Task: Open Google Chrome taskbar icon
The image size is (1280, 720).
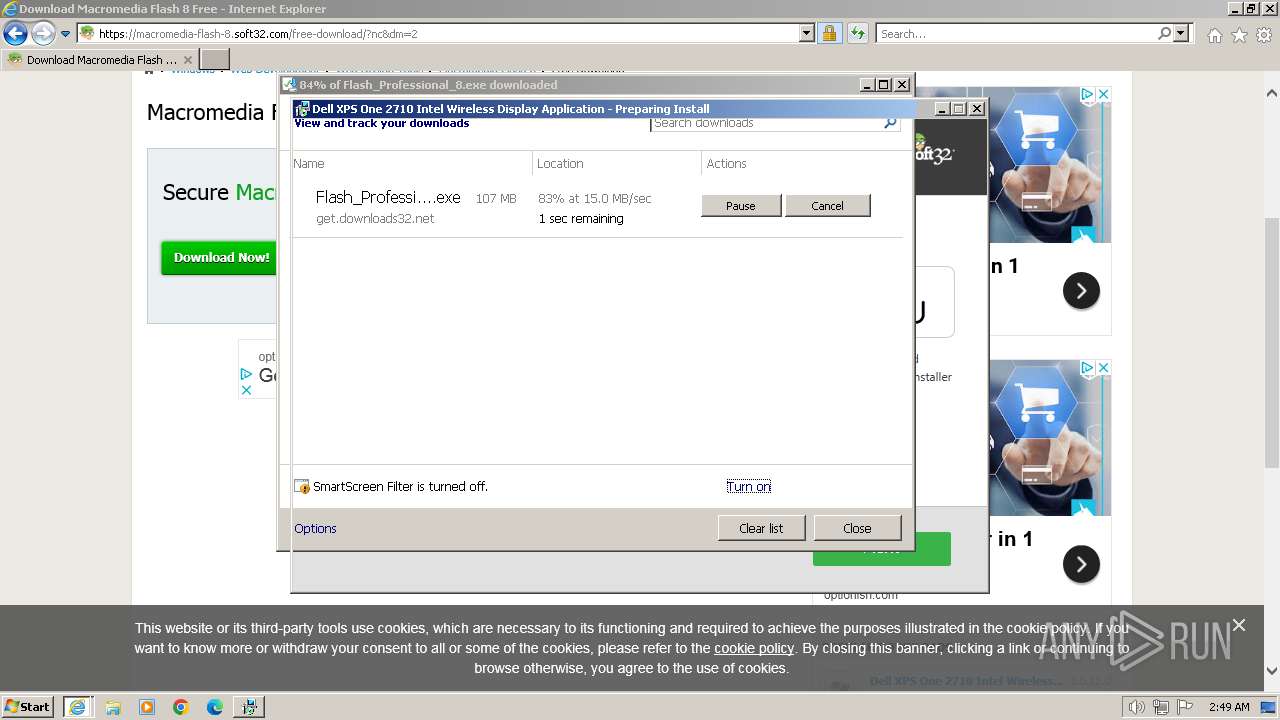Action: (181, 707)
